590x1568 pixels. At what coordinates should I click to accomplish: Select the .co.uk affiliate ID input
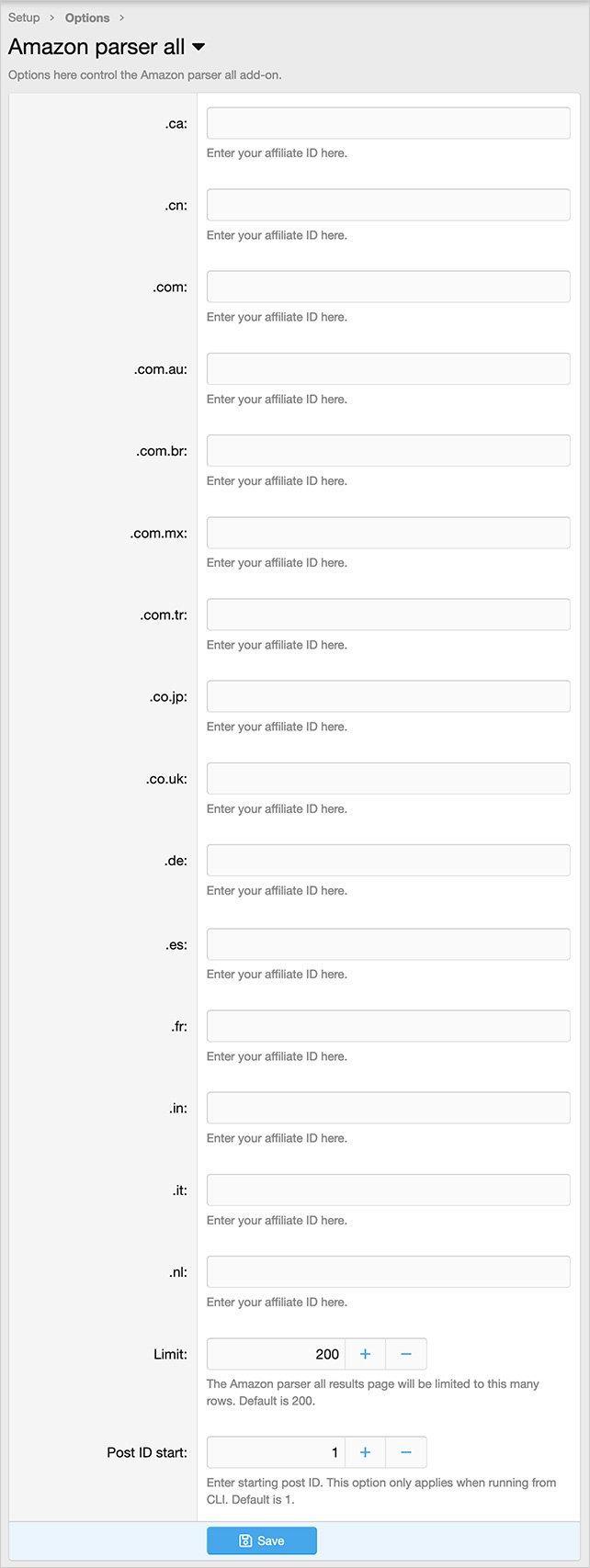tap(388, 778)
